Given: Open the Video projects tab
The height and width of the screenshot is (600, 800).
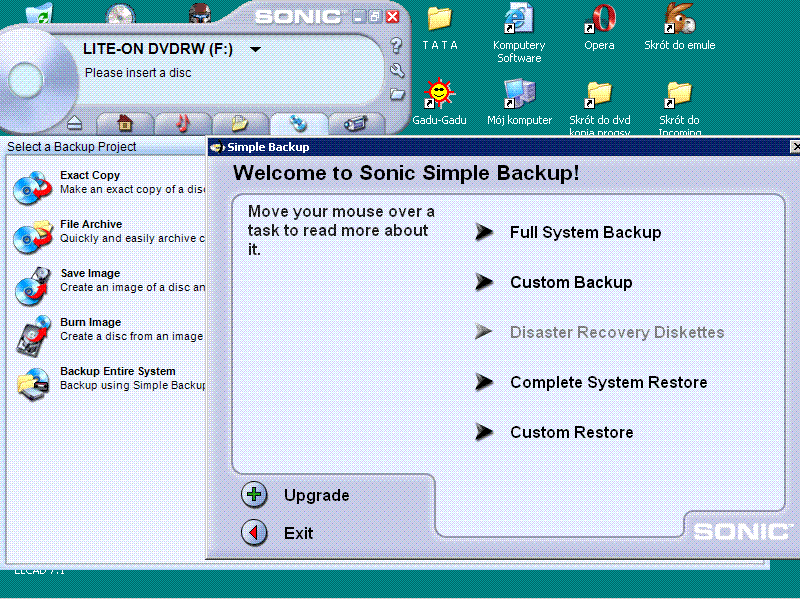Looking at the screenshot, I should [x=355, y=122].
